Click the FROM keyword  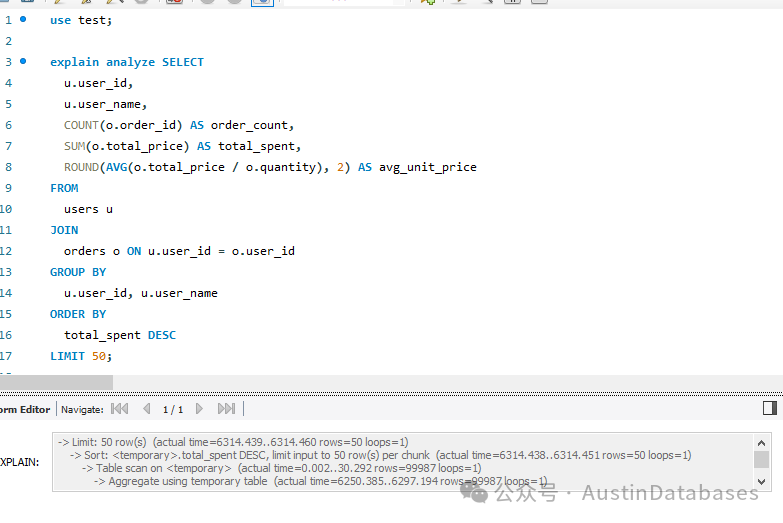pos(64,188)
